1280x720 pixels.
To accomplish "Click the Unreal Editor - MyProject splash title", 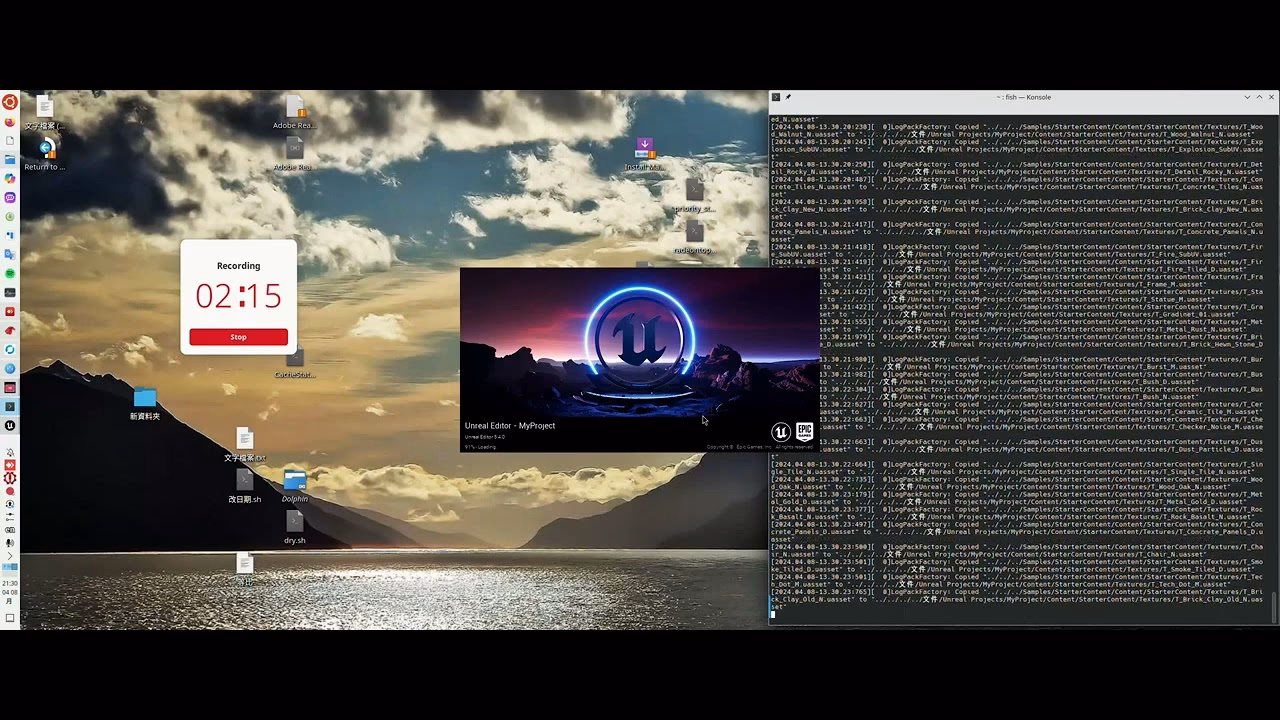I will pos(510,426).
